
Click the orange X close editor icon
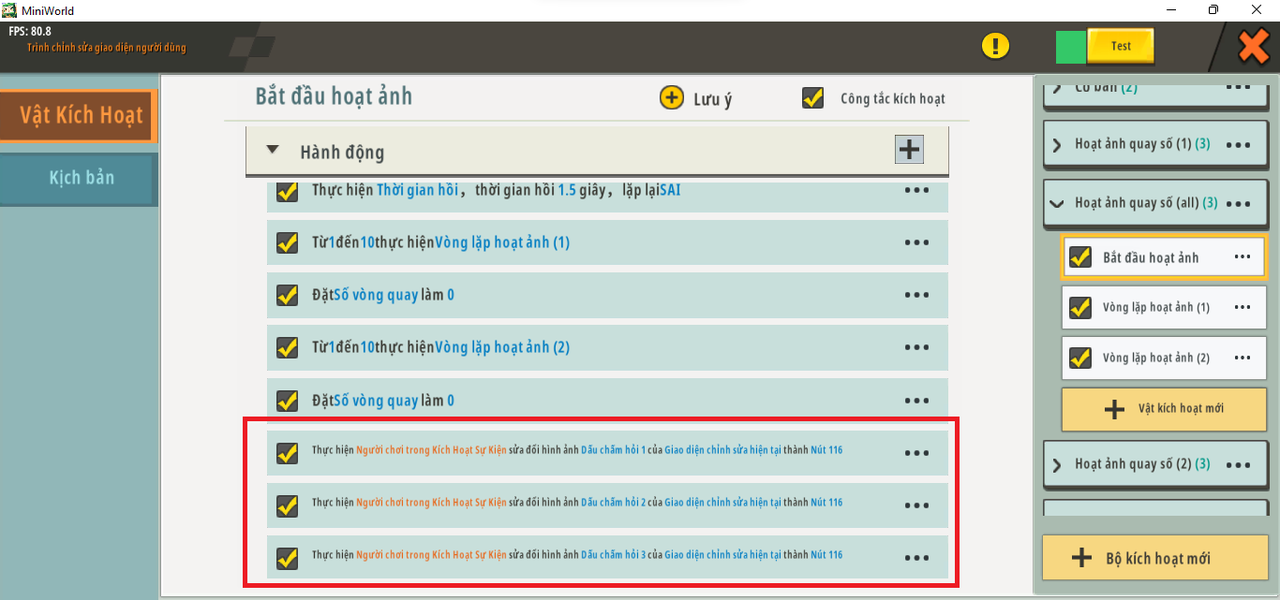pyautogui.click(x=1253, y=46)
